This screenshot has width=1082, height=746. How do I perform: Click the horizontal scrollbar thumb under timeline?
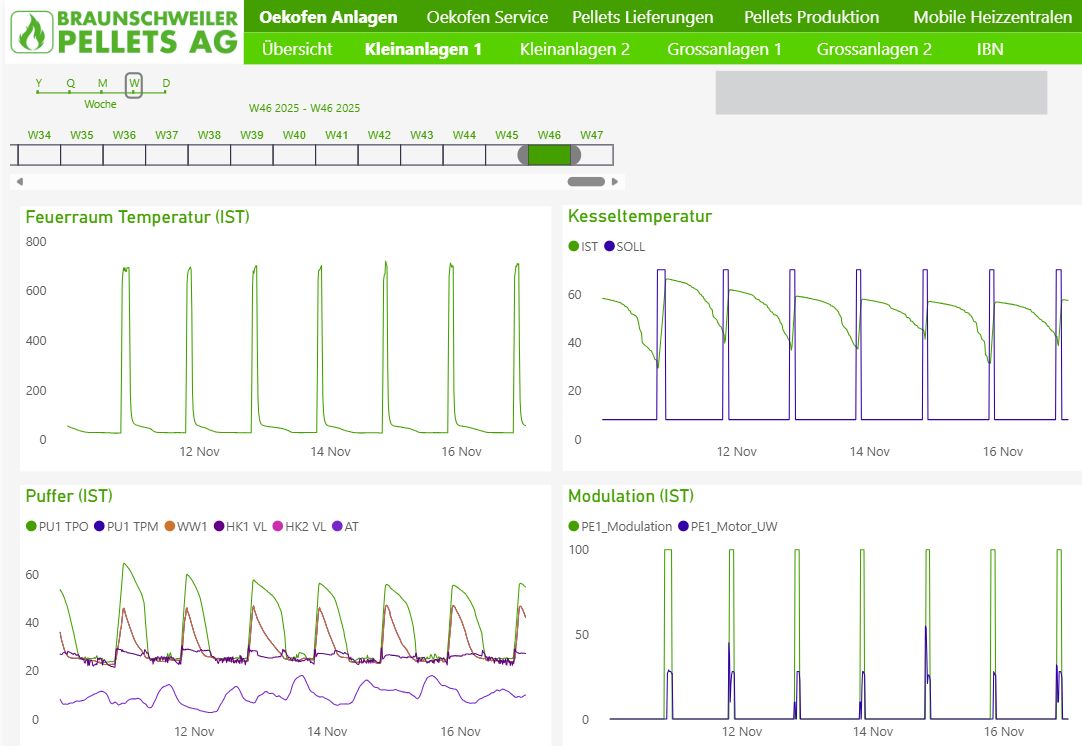(586, 182)
